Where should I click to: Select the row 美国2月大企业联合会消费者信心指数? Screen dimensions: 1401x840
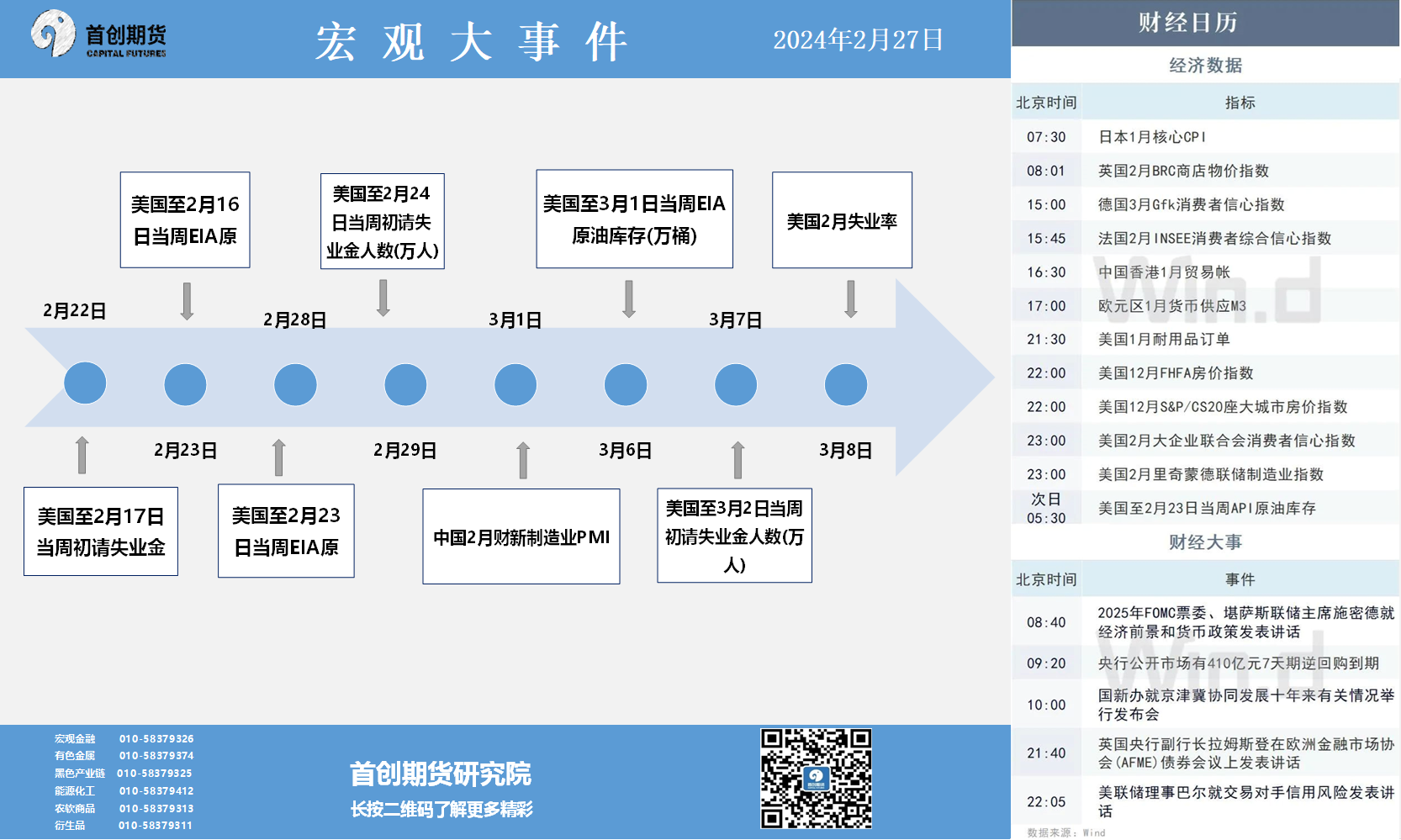[1205, 441]
